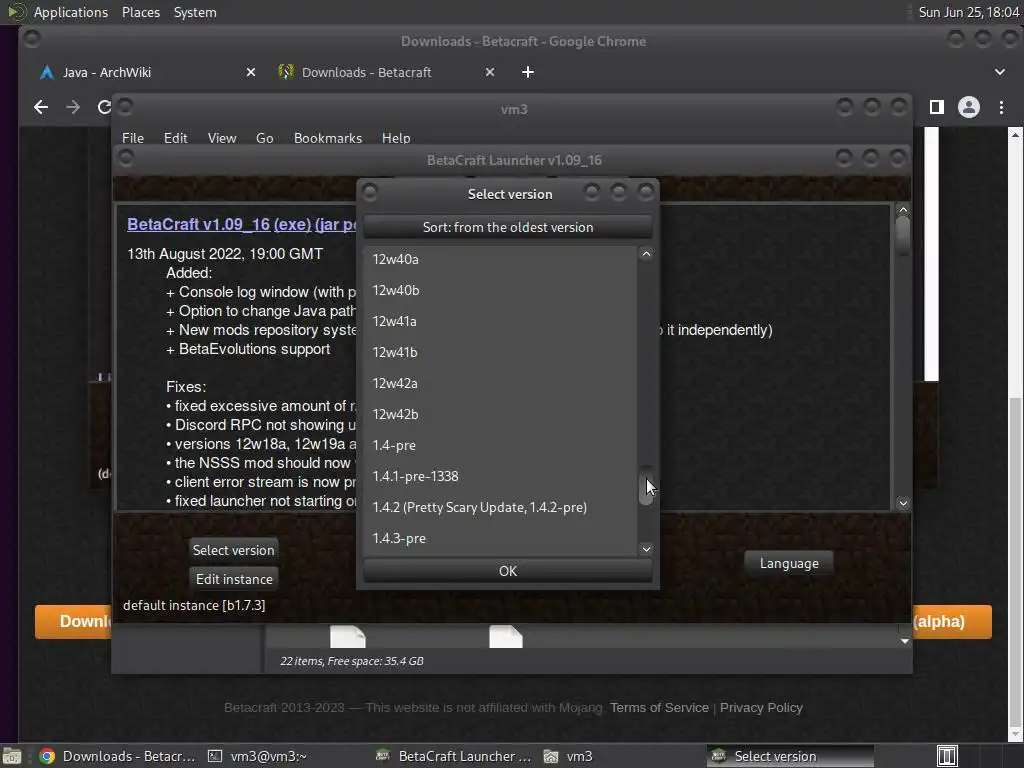Open the Help menu in vm3 window
This screenshot has width=1024, height=768.
pyautogui.click(x=396, y=138)
